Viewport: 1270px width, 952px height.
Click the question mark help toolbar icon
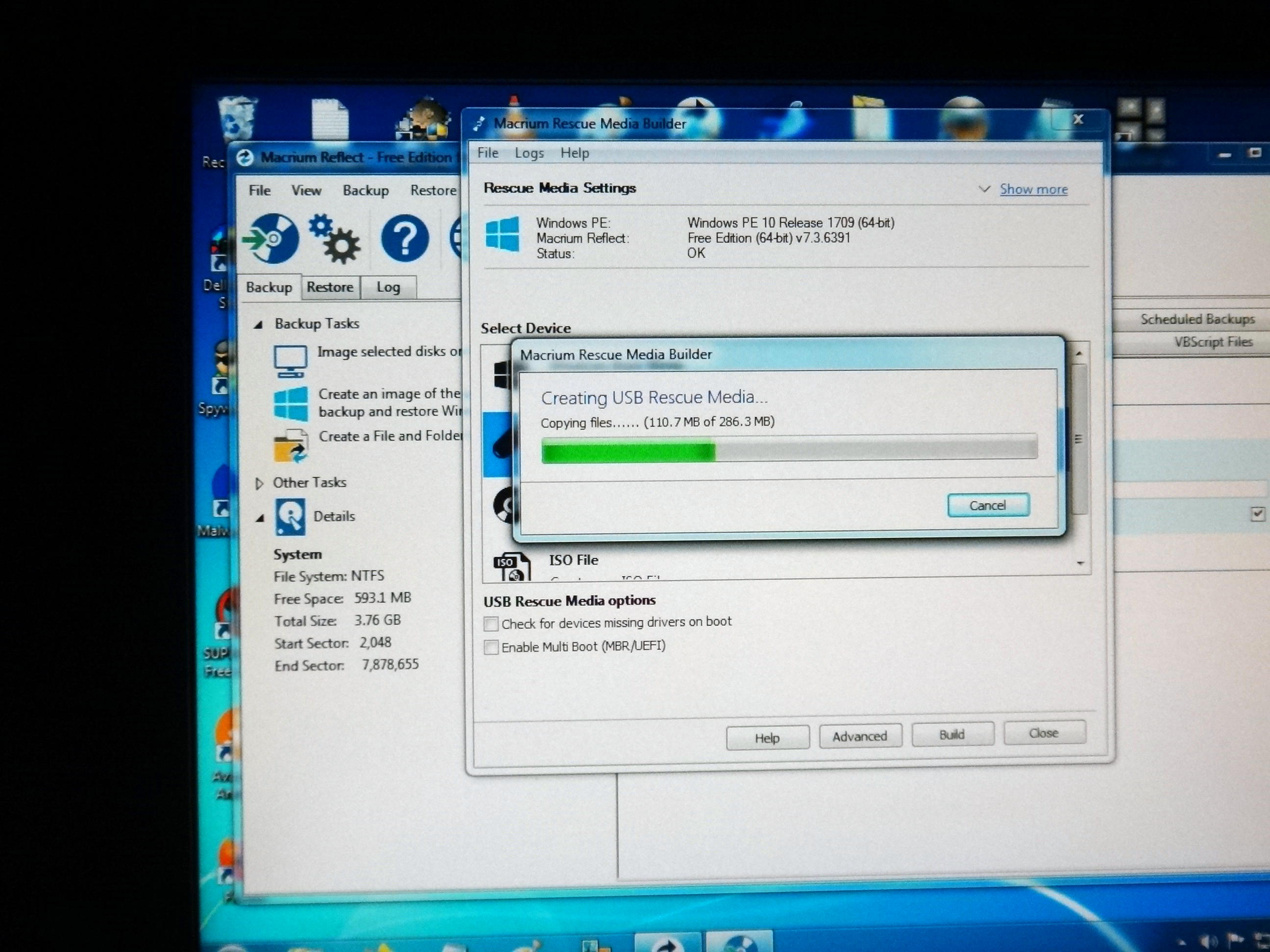405,238
